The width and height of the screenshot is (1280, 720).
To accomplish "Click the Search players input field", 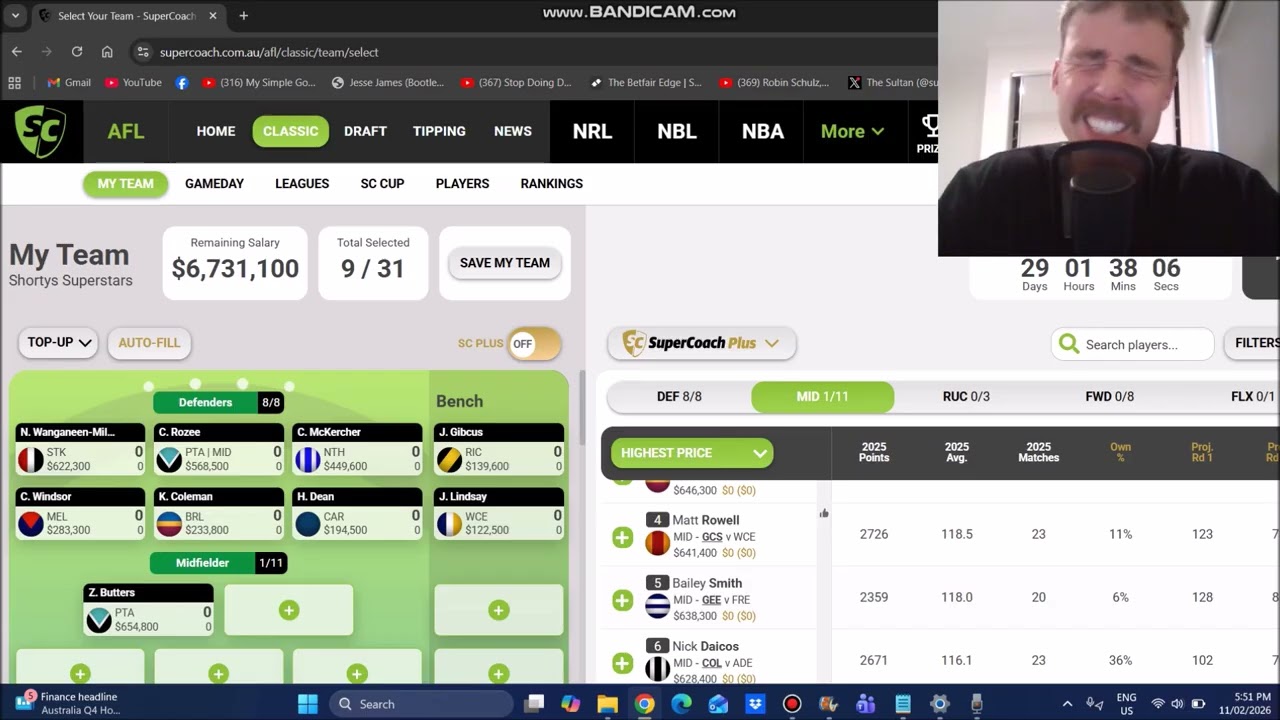I will coord(1133,344).
